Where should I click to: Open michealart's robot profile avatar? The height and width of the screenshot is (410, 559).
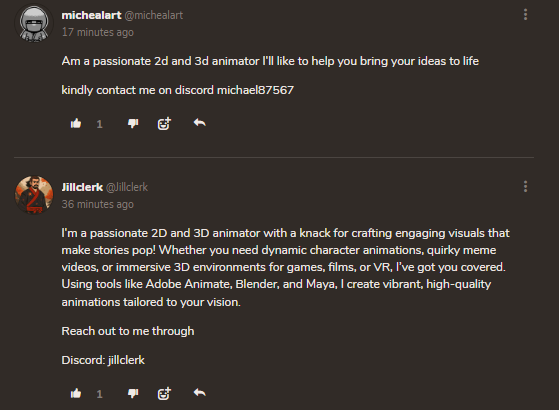coord(34,23)
